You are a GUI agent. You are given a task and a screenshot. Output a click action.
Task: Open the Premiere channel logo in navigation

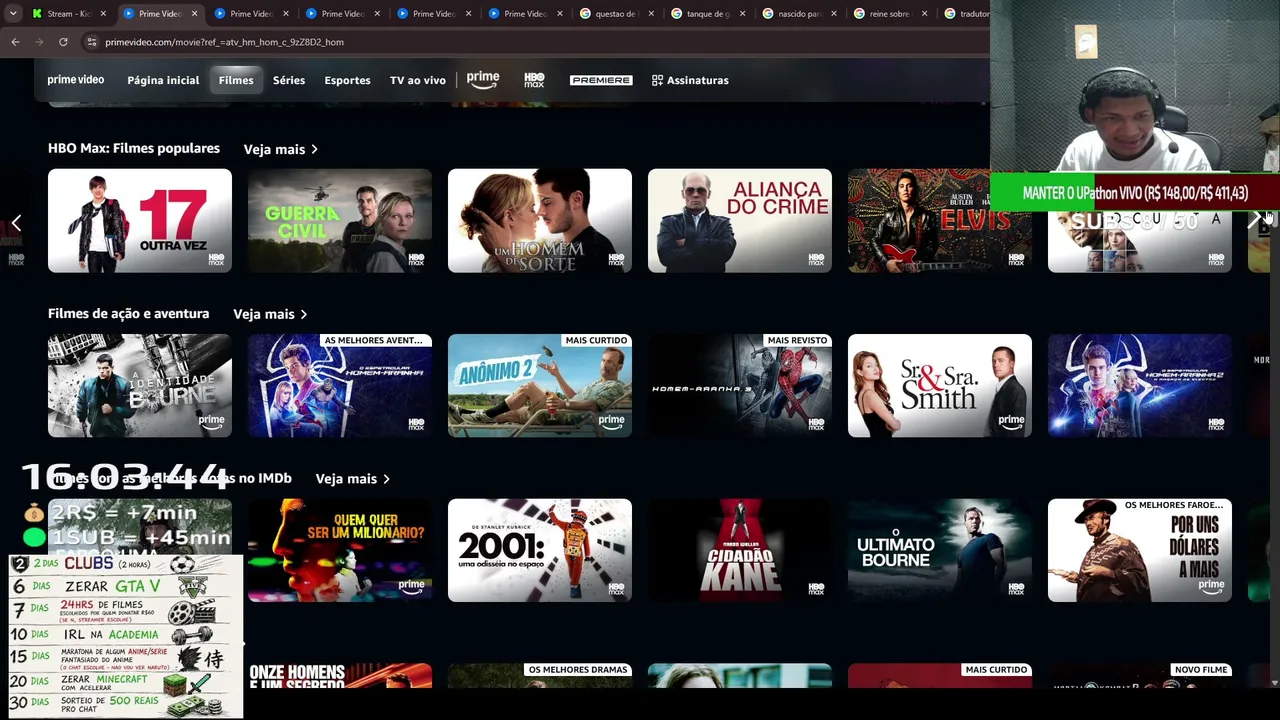click(601, 80)
